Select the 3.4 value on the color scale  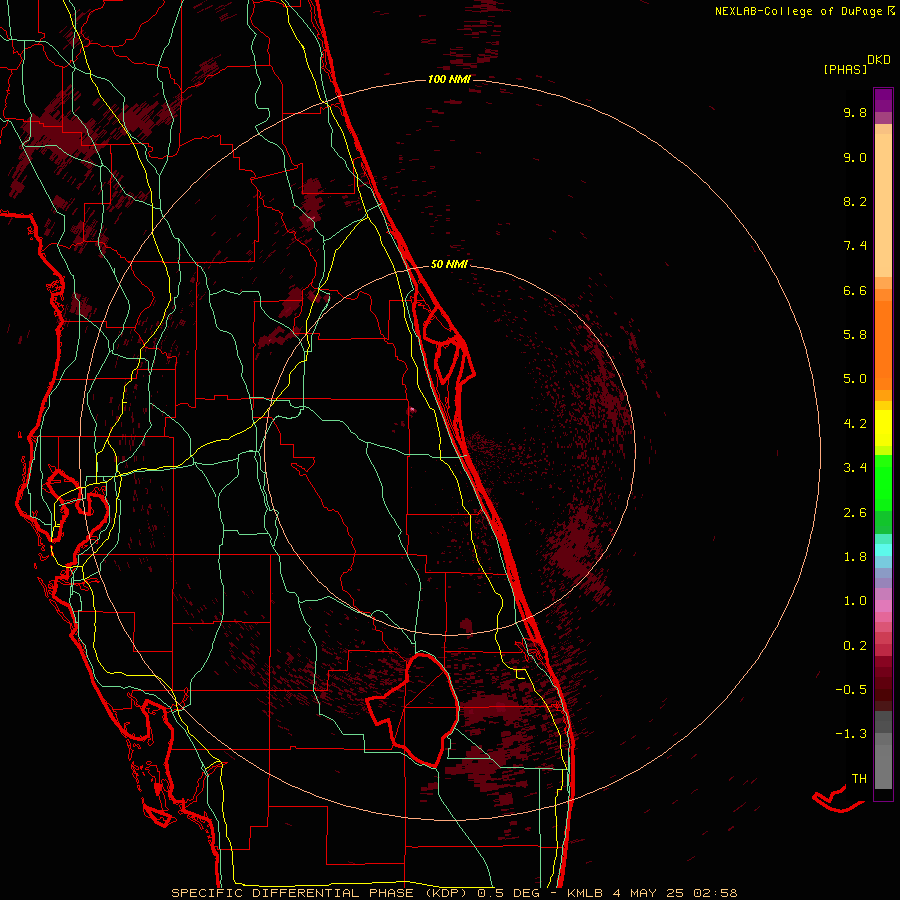click(855, 468)
